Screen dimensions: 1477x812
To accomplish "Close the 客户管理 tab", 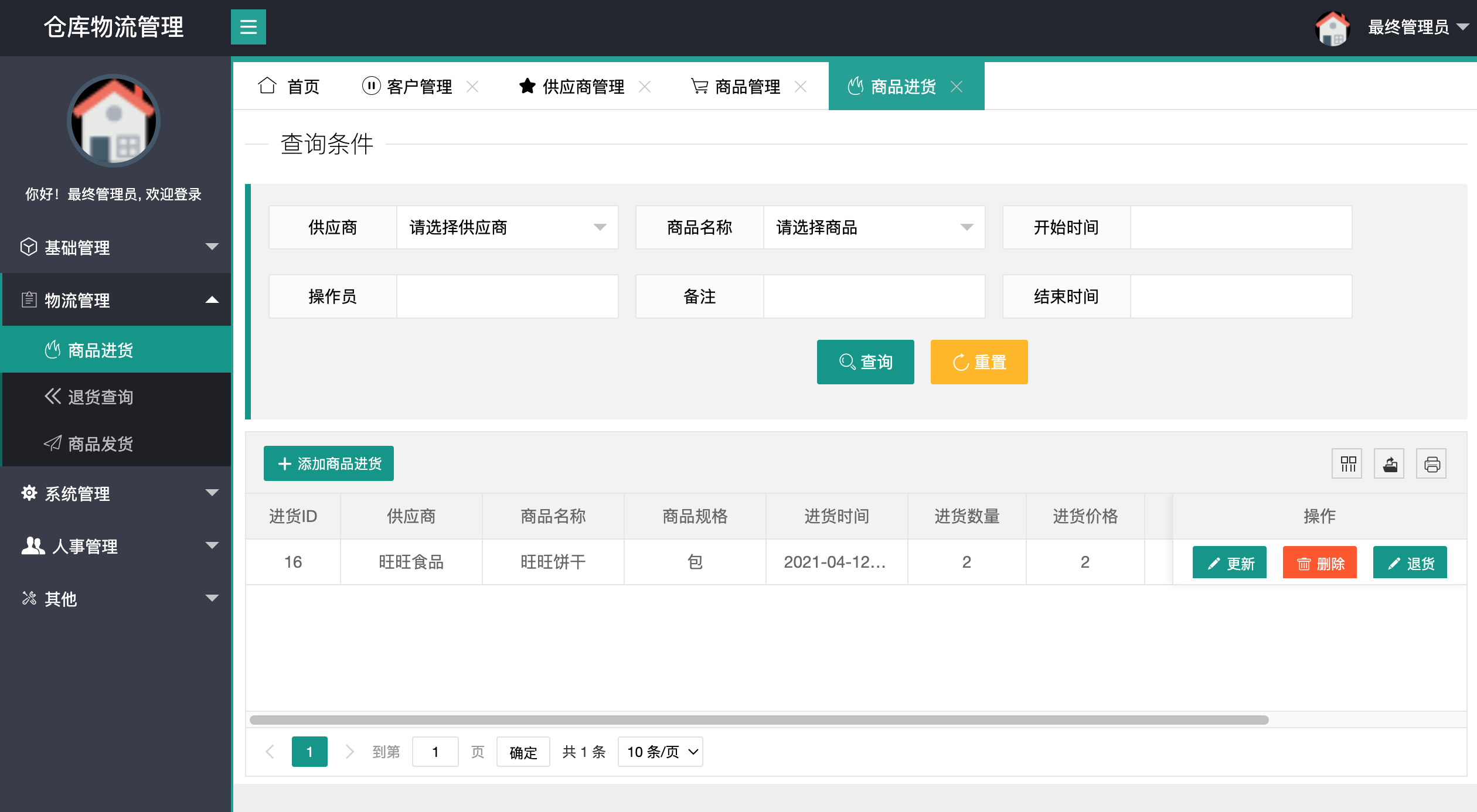I will [472, 87].
